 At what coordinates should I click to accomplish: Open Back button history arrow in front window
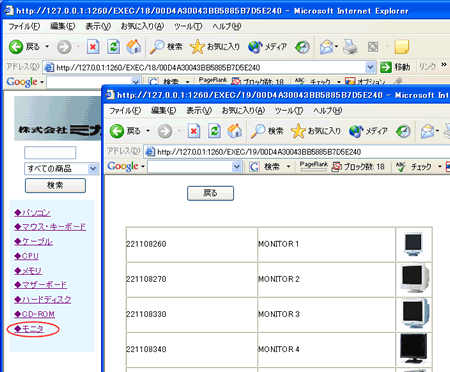(x=148, y=131)
